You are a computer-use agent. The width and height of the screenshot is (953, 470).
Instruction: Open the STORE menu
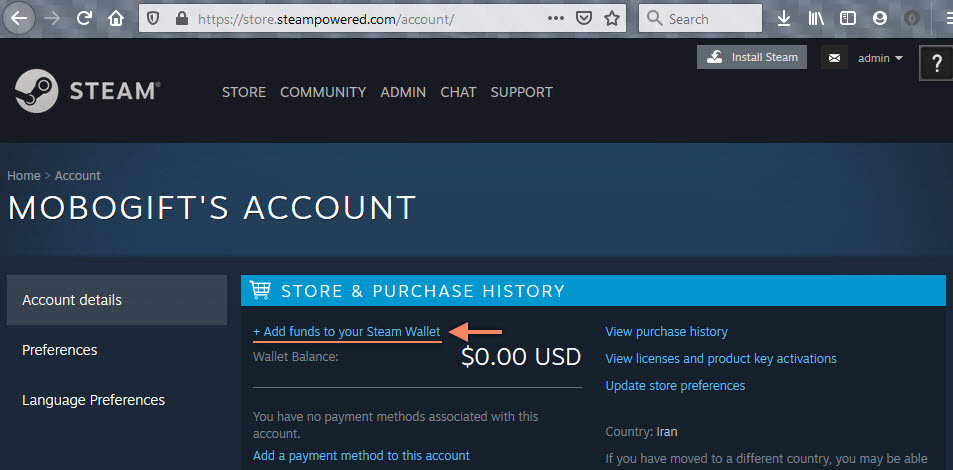tap(244, 92)
